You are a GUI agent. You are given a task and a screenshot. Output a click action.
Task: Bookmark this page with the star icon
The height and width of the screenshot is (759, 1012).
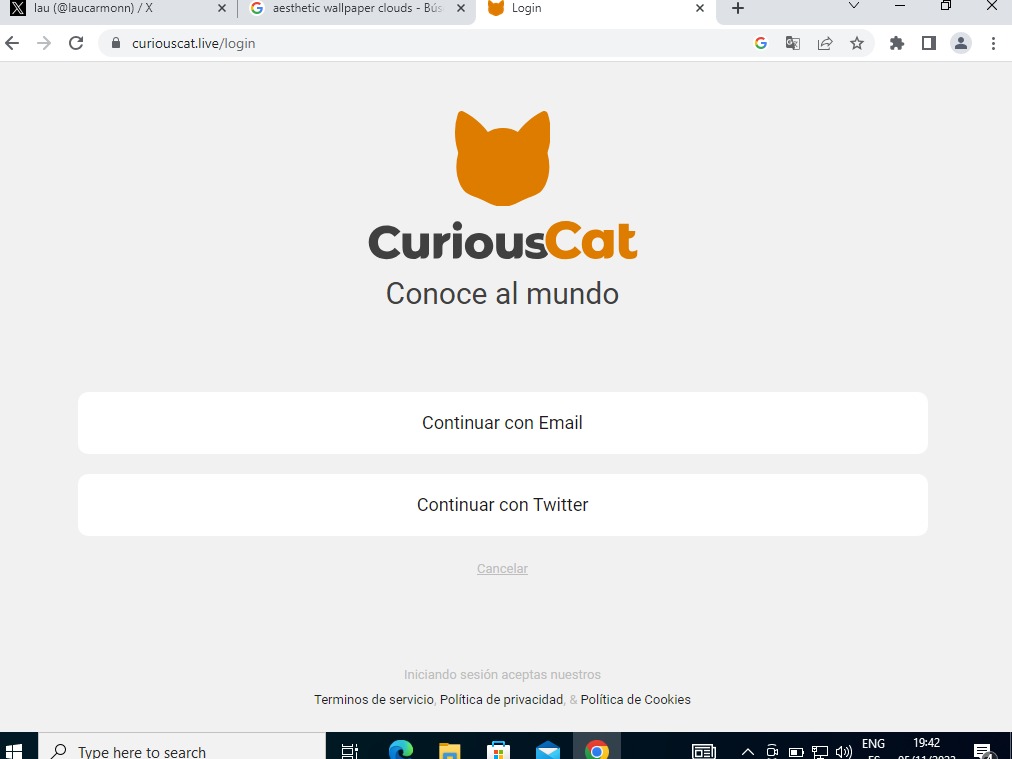[857, 43]
